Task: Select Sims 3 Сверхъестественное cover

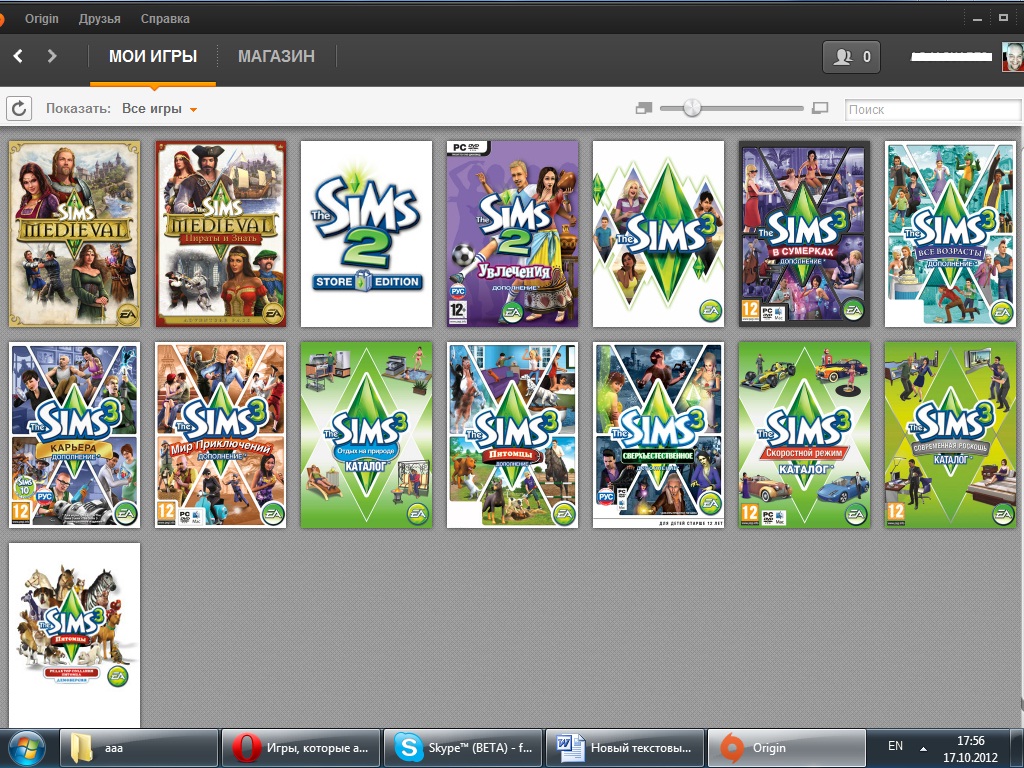Action: [x=658, y=435]
